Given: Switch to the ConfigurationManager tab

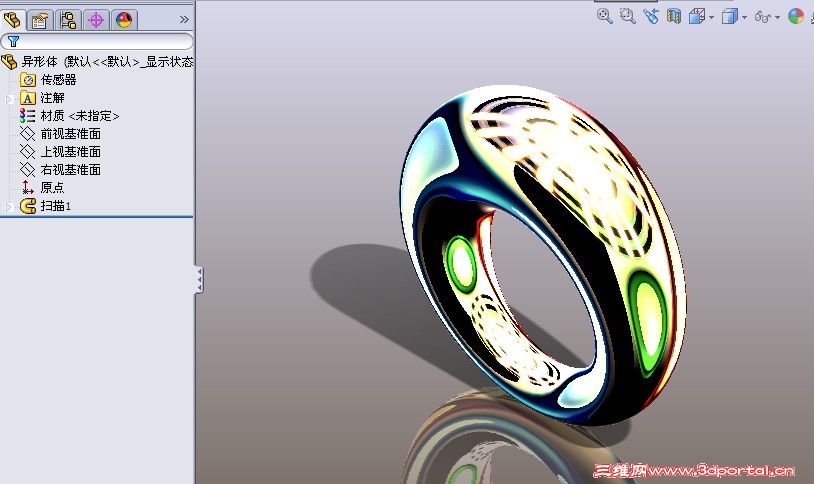Looking at the screenshot, I should [x=68, y=20].
